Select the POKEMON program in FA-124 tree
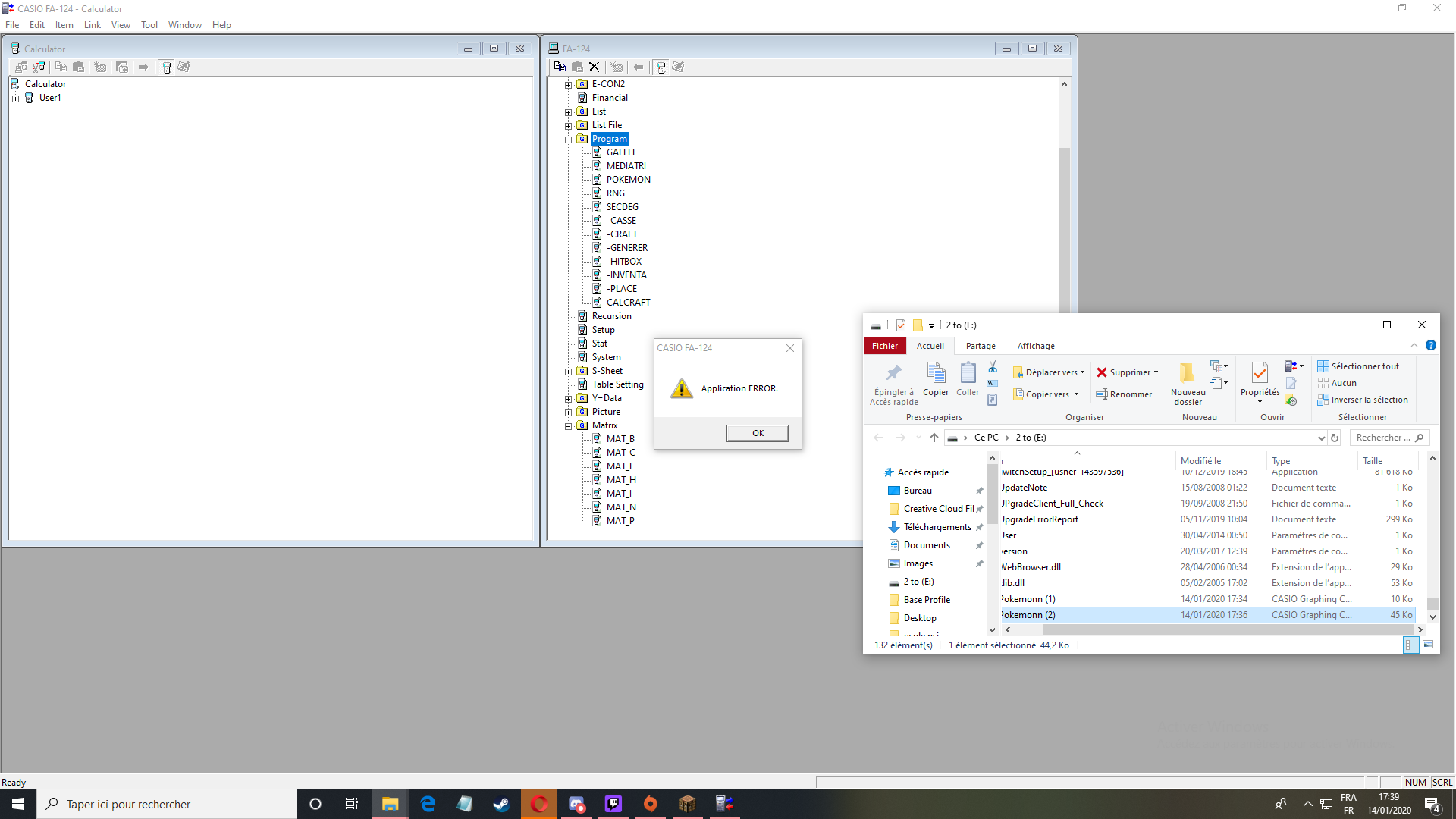Screen dimensions: 1456x819 (x=628, y=180)
